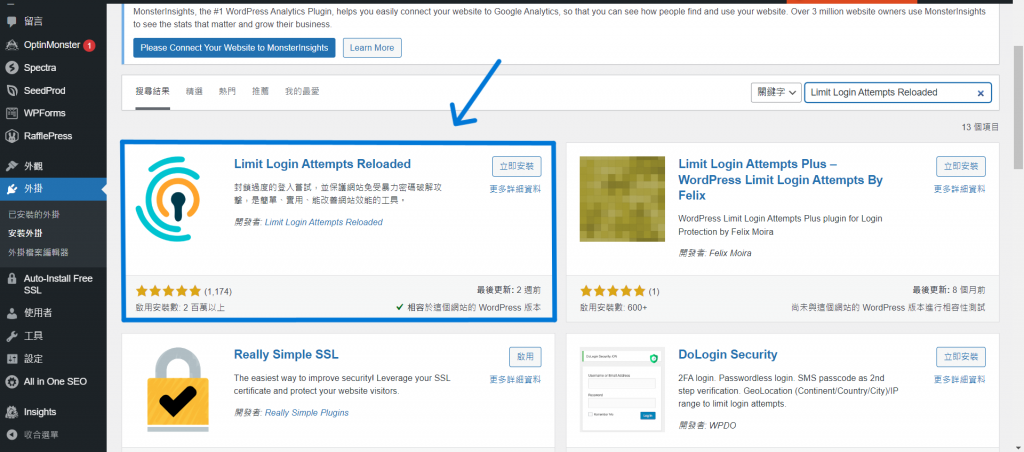The image size is (1024, 452).
Task: Switch to the 搜尋結果 tab
Action: pyautogui.click(x=153, y=92)
